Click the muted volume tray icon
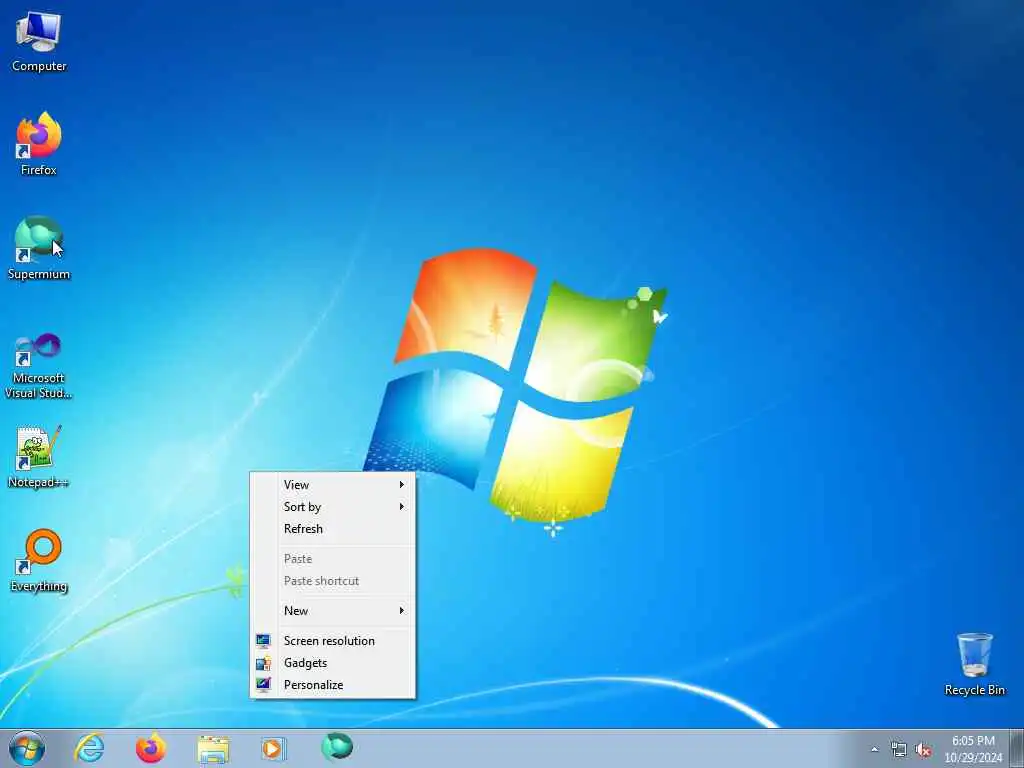The height and width of the screenshot is (768, 1024). tap(923, 750)
